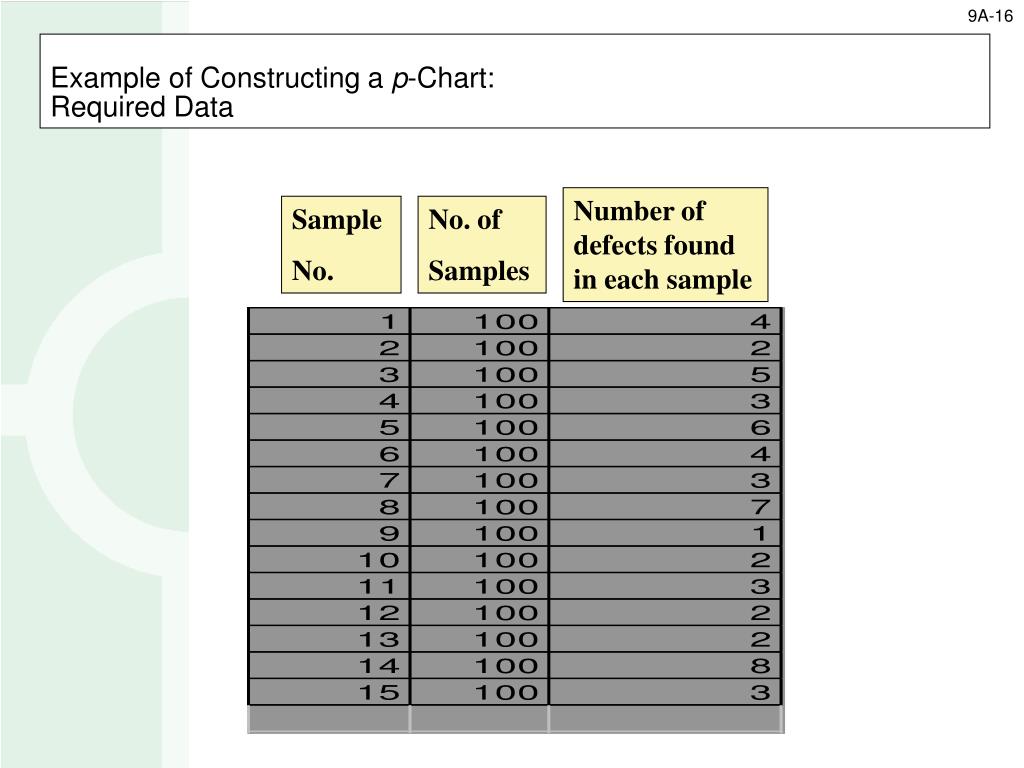Click defects value 4 in first row
Image resolution: width=1024 pixels, height=768 pixels.
[x=665, y=321]
